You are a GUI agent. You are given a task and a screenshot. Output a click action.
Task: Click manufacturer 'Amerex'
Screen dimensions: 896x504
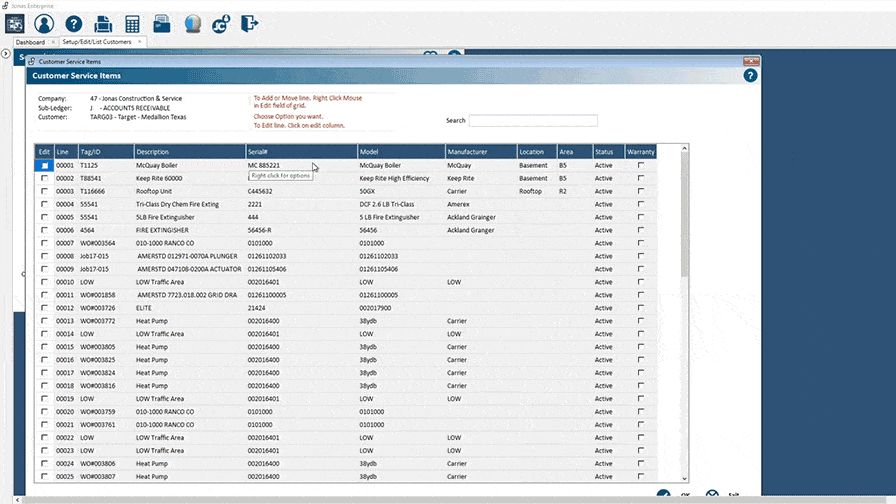458,204
